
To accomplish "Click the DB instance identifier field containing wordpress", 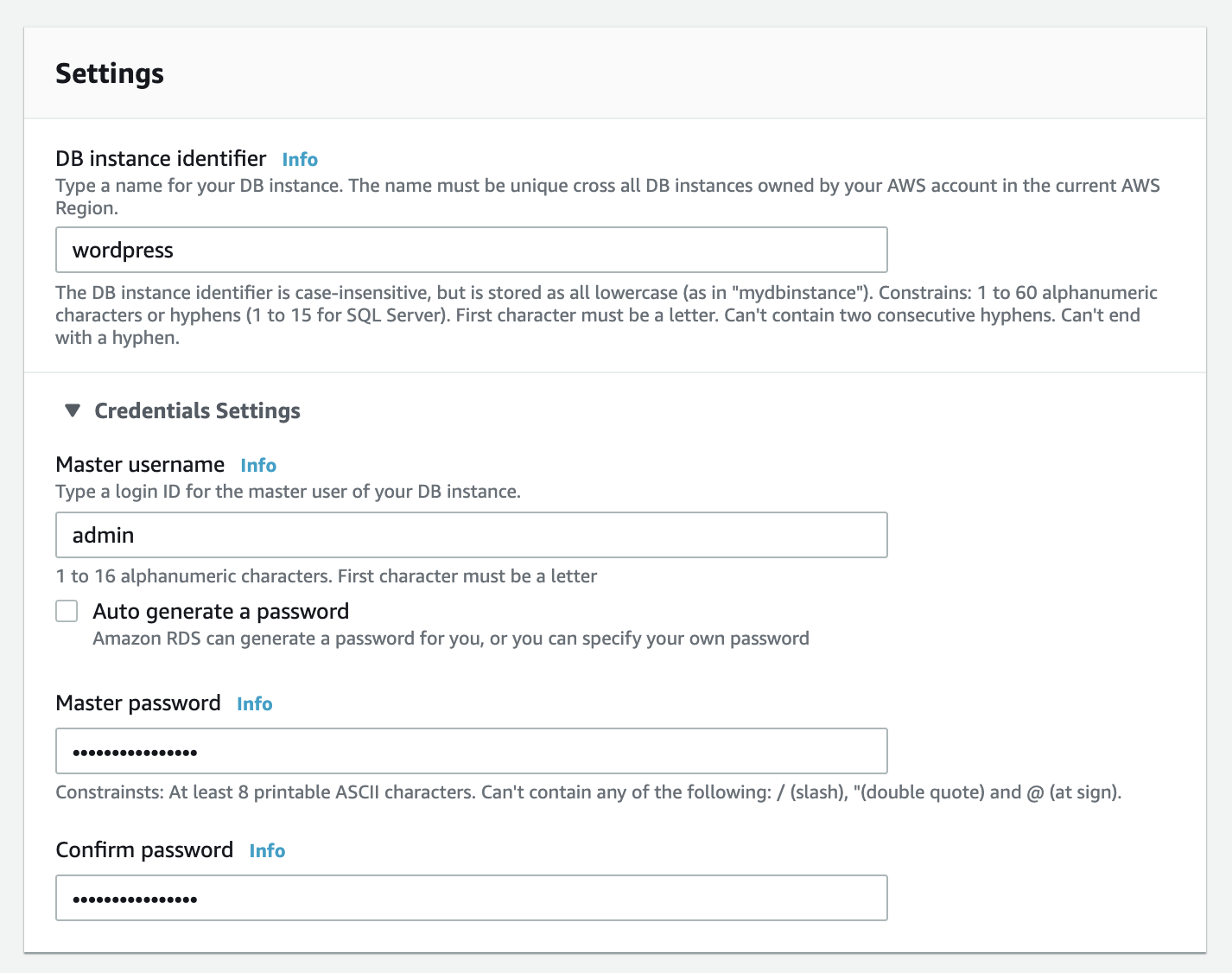I will (x=471, y=251).
